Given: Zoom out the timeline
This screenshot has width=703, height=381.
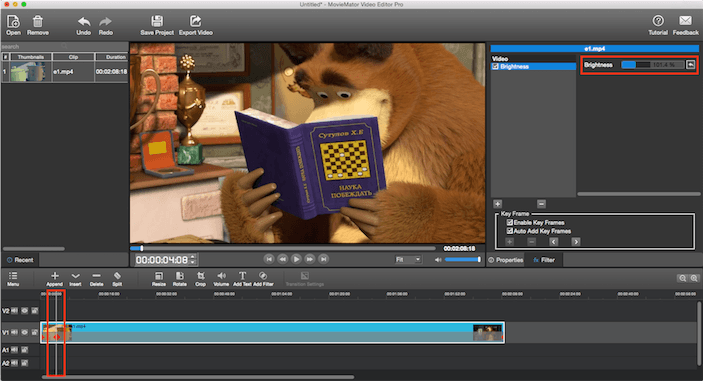Looking at the screenshot, I should click(x=682, y=278).
